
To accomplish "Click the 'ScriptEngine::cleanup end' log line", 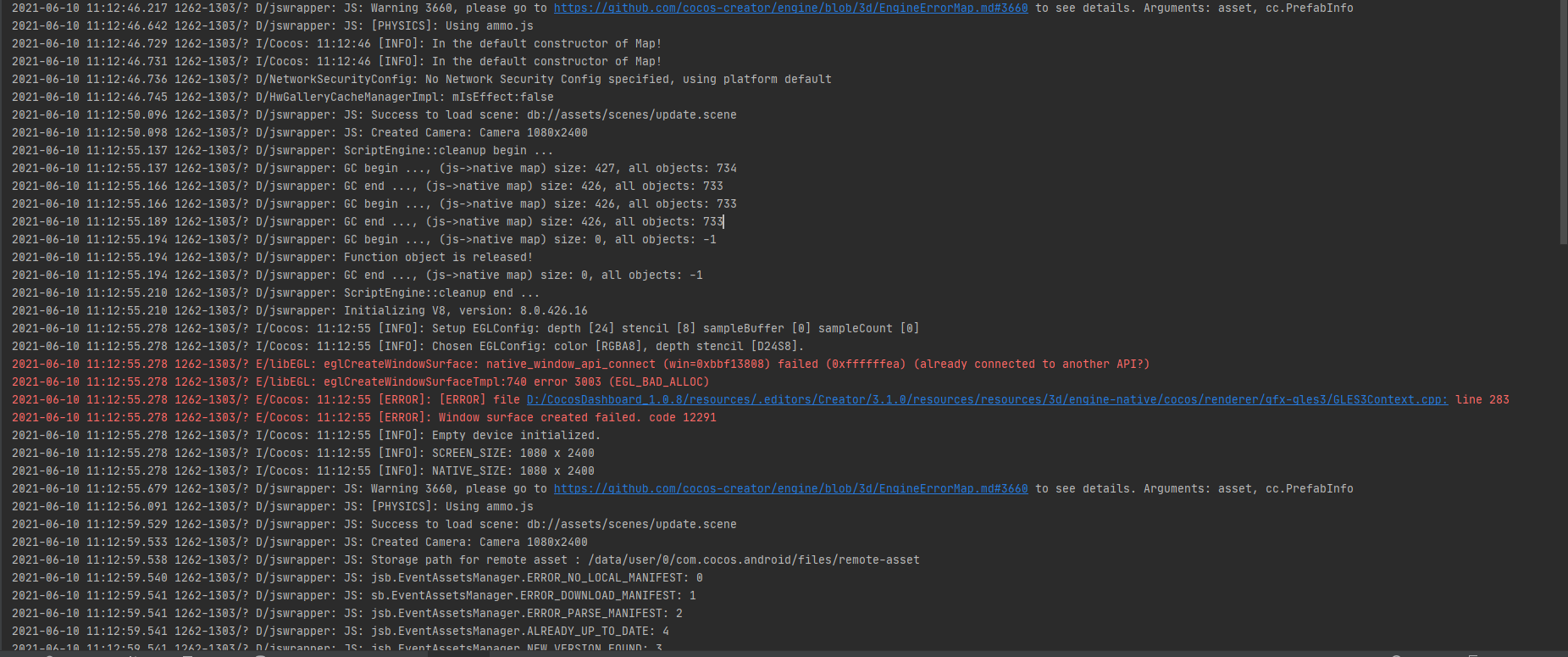I will [x=441, y=292].
